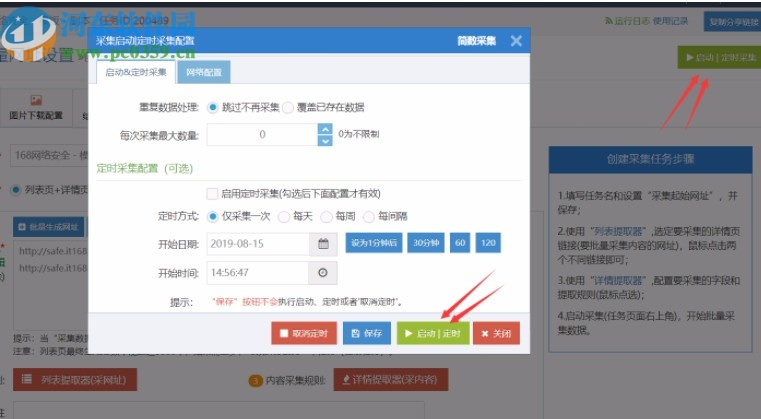Screen dimensions: 761x419
Task: Click 详情提取器(采内容) button in background
Action: click(391, 380)
